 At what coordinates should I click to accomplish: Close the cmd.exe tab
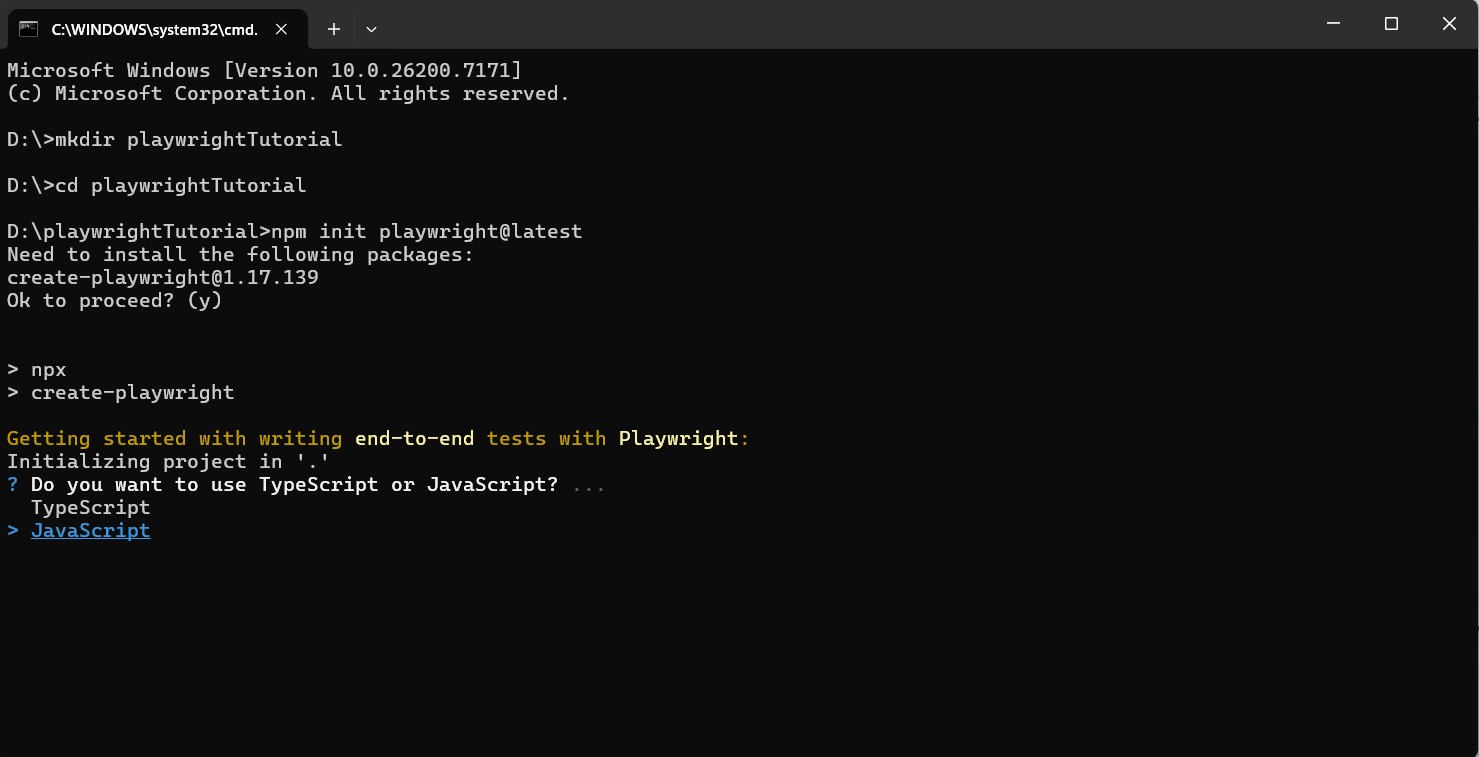pos(282,29)
